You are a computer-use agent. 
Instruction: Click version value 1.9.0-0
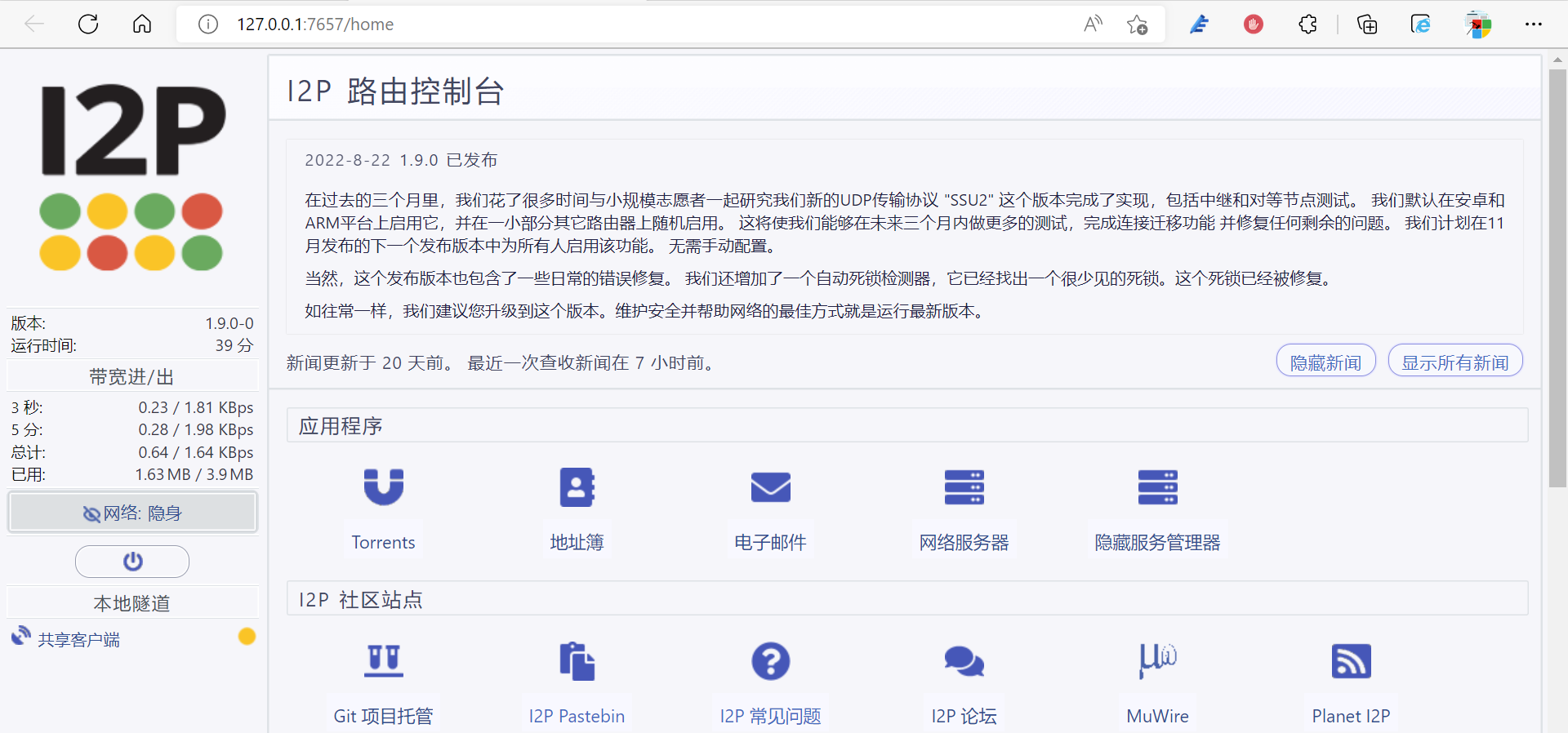229,323
